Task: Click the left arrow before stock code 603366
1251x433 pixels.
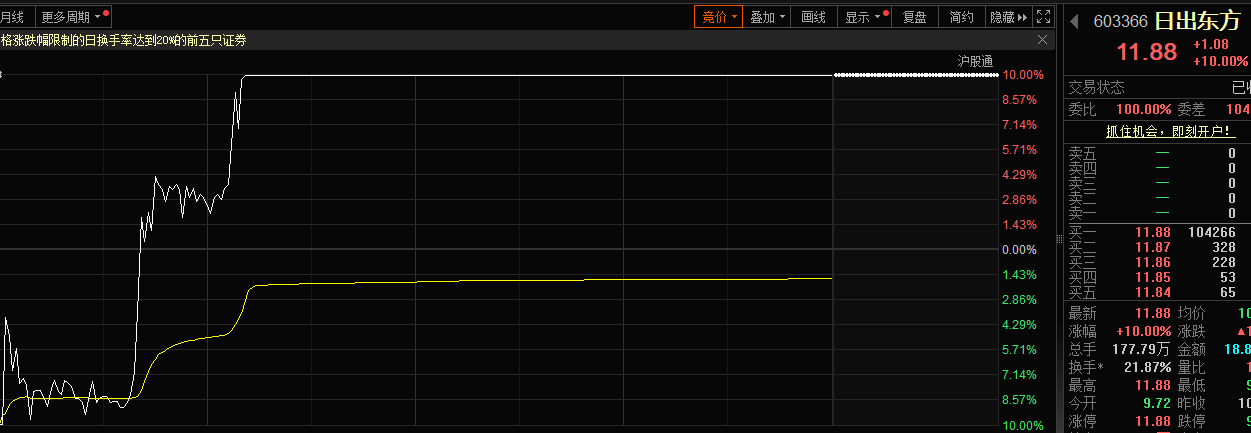Action: coord(1075,20)
